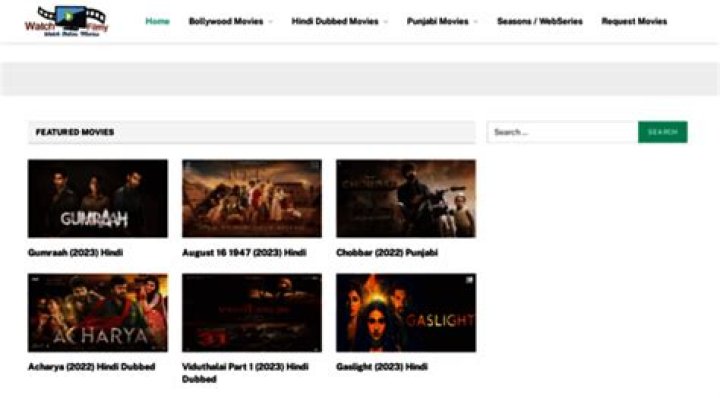Open the Chobbar movie poster thumbnail
Viewport: 720px width, 398px height.
pyautogui.click(x=406, y=198)
